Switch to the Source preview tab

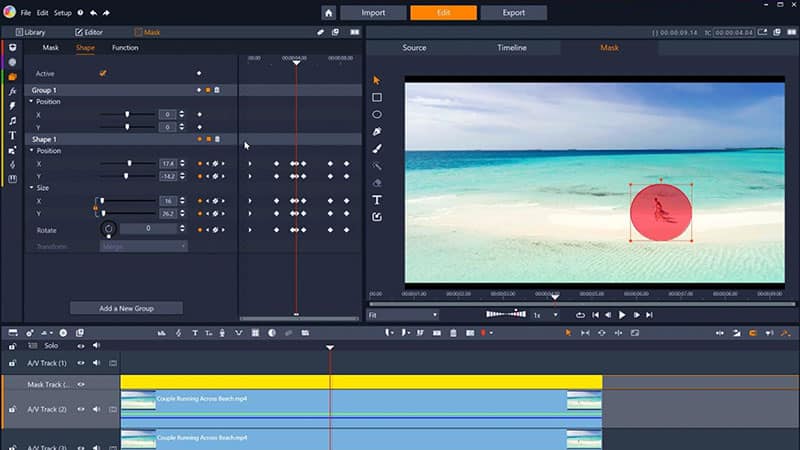[414, 47]
